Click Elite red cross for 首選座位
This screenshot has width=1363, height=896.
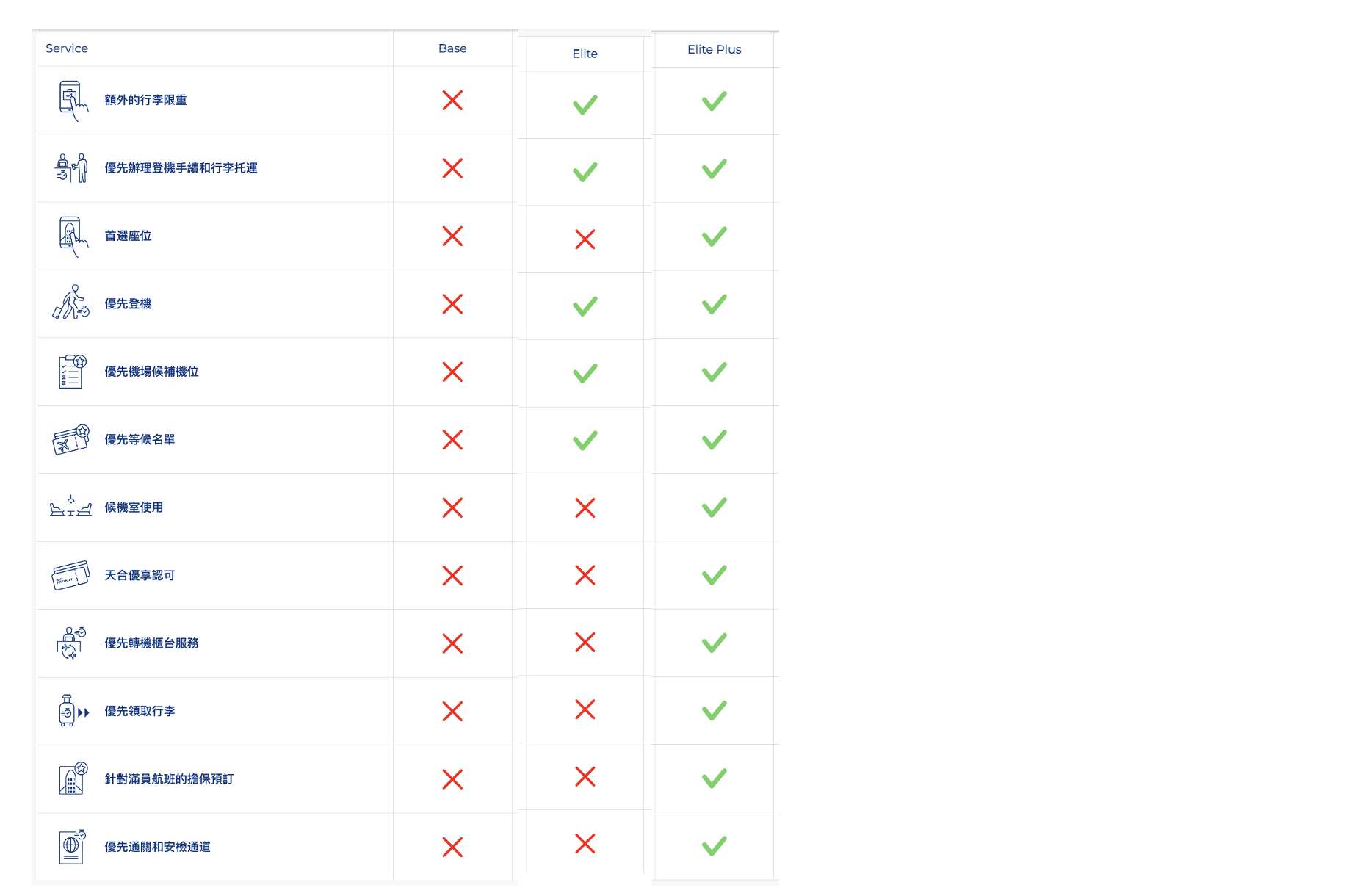click(x=585, y=239)
